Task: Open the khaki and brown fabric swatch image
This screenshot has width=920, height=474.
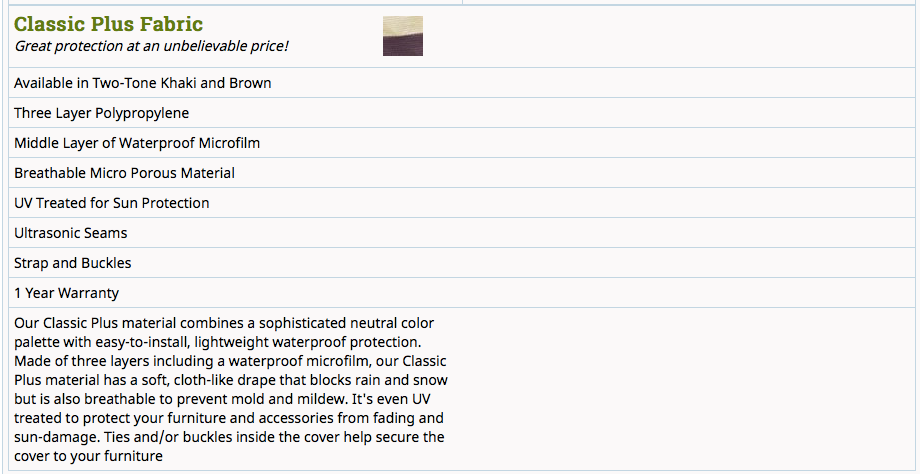Action: [402, 36]
